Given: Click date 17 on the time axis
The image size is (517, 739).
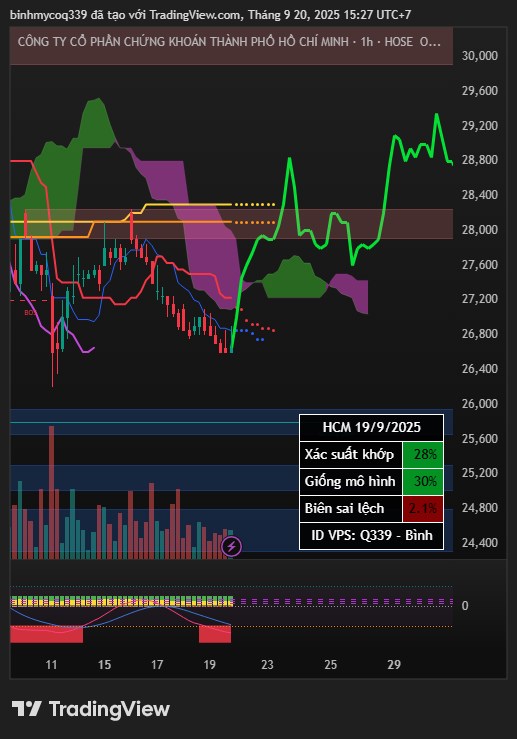Looking at the screenshot, I should [x=157, y=665].
